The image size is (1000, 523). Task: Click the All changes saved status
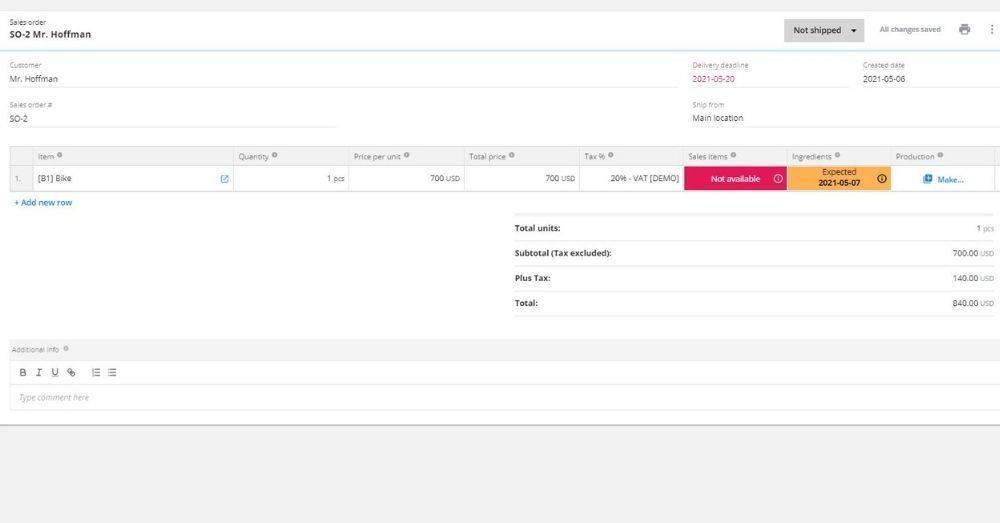click(x=910, y=29)
